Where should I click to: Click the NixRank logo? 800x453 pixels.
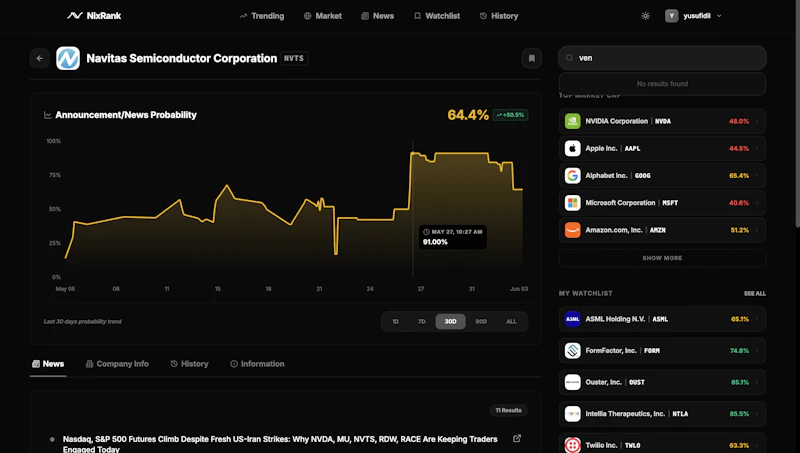(94, 16)
